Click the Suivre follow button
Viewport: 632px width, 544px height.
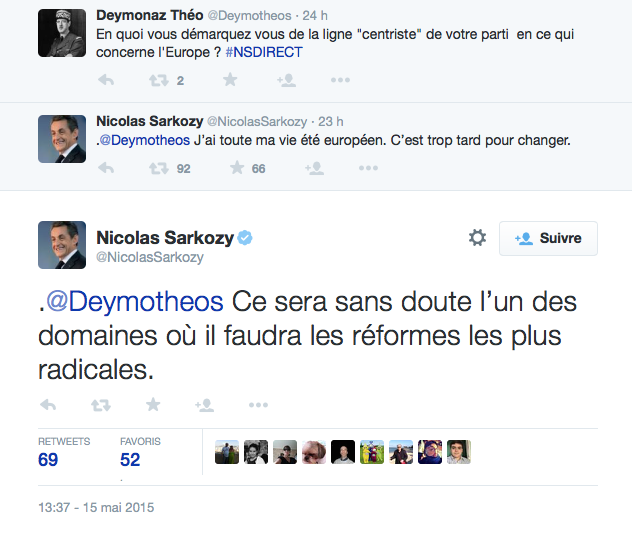pos(548,238)
